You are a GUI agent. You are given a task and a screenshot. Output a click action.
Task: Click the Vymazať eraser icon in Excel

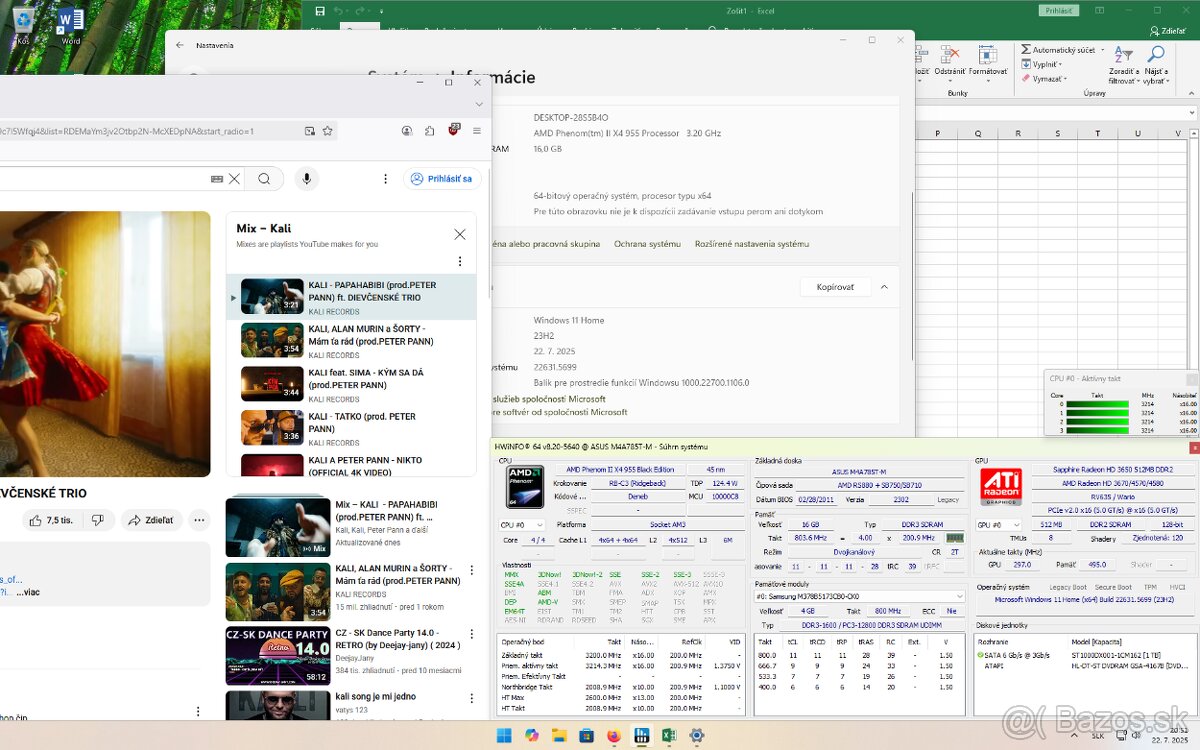[x=1026, y=78]
